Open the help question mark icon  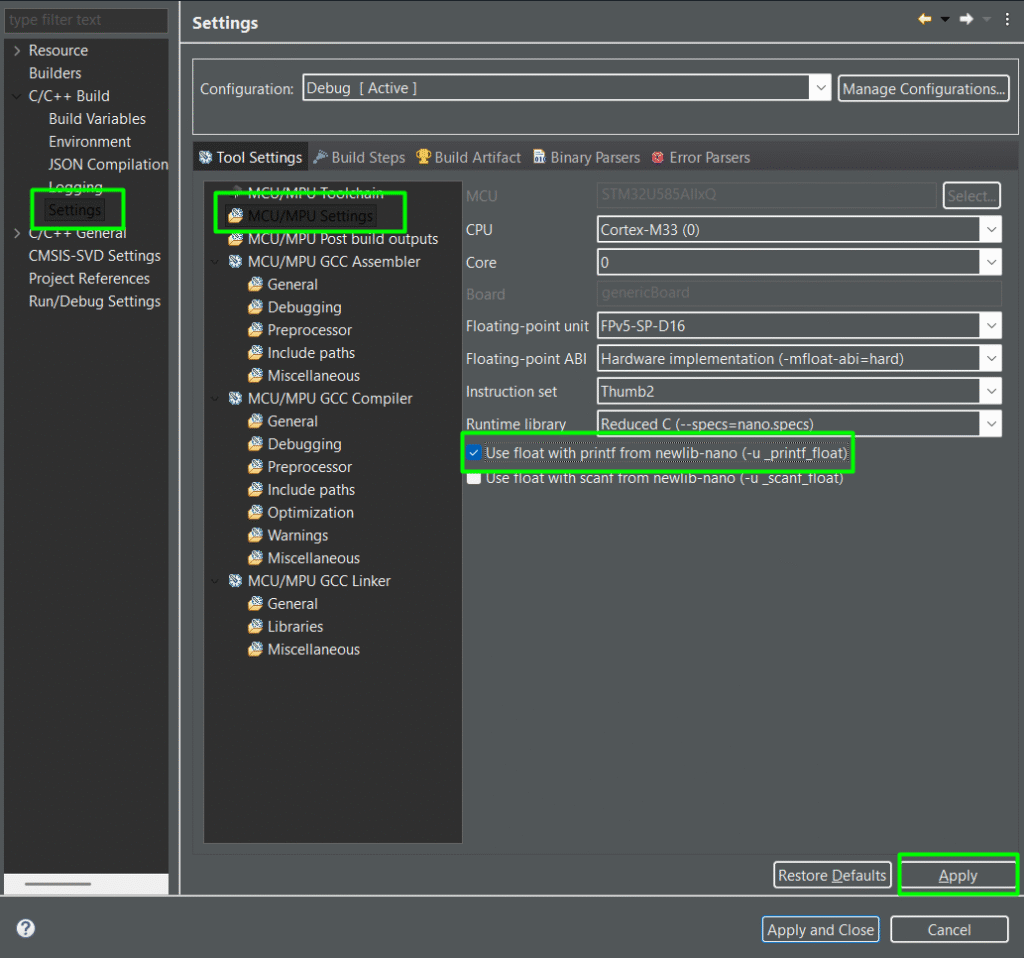(x=26, y=928)
